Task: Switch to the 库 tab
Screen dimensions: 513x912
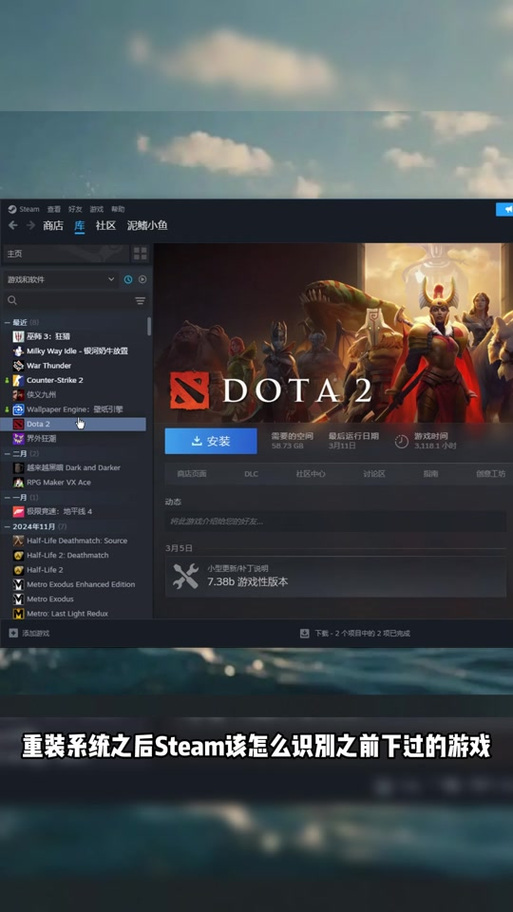Action: pyautogui.click(x=80, y=226)
